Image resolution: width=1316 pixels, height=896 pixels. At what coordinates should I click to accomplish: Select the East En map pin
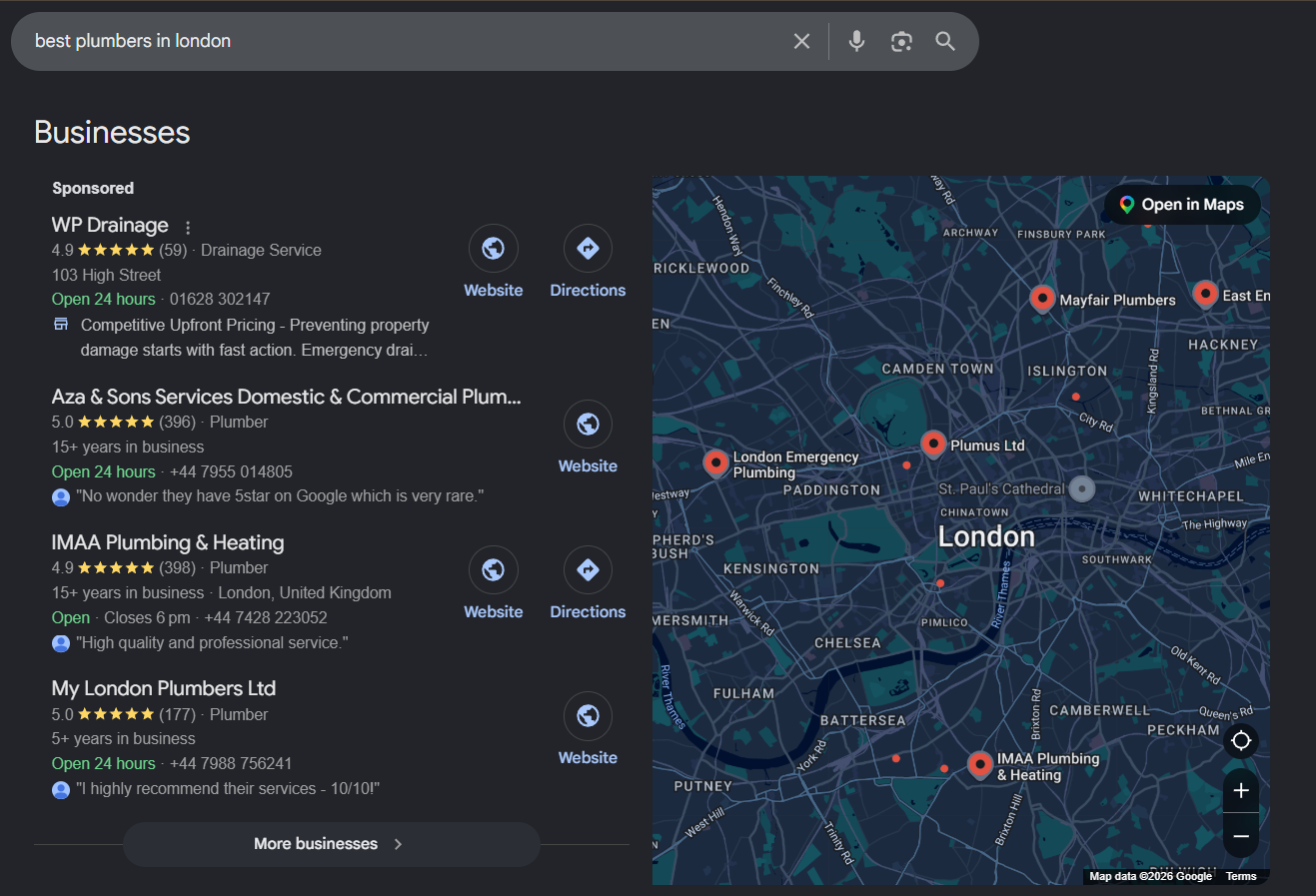coord(1205,294)
